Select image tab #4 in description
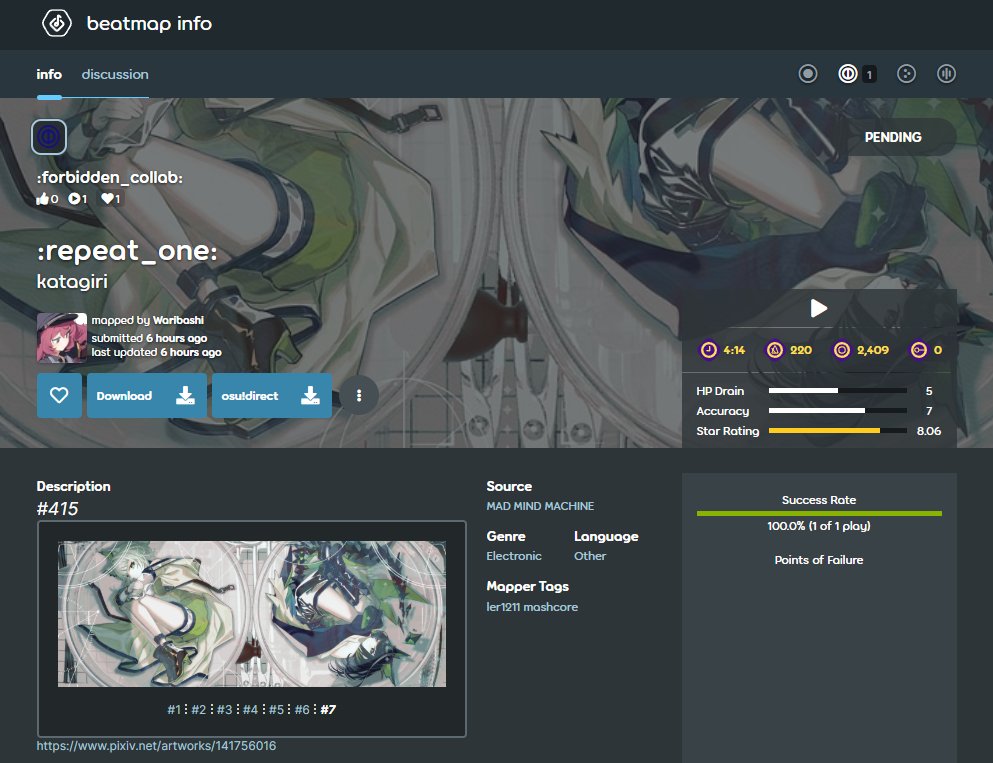 click(x=250, y=709)
